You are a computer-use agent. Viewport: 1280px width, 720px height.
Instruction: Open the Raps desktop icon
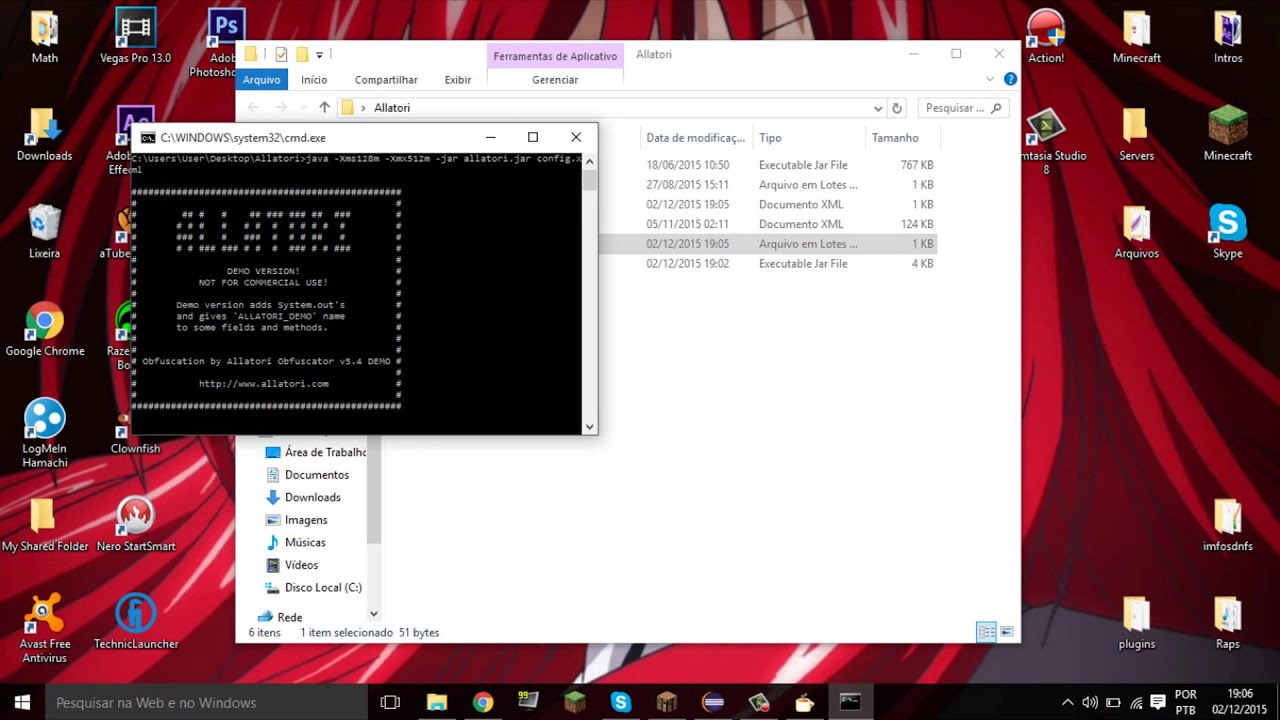pyautogui.click(x=1228, y=623)
